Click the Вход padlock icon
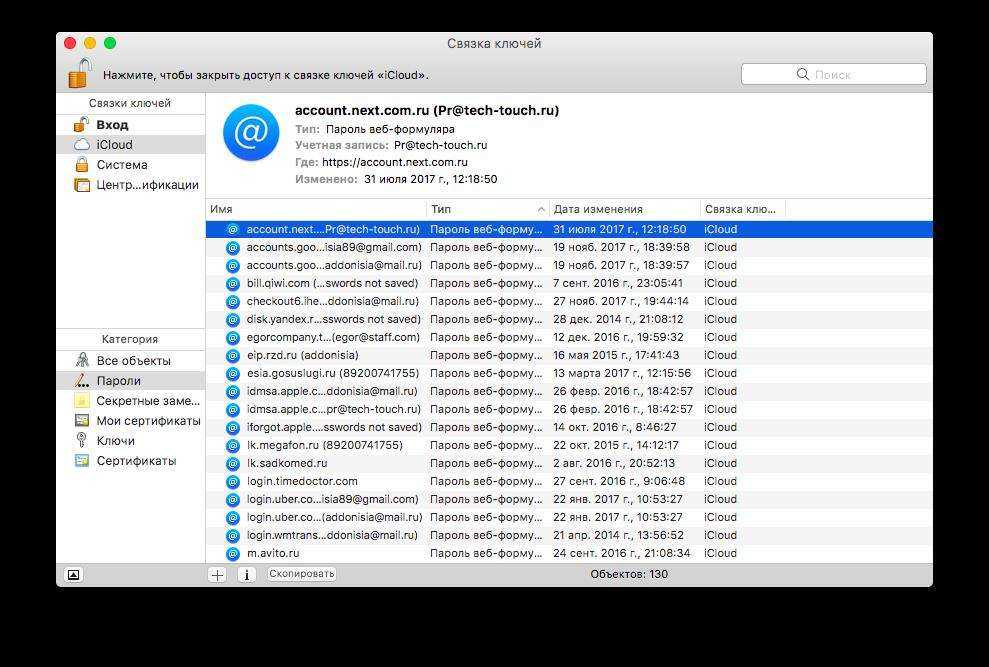 pos(81,124)
